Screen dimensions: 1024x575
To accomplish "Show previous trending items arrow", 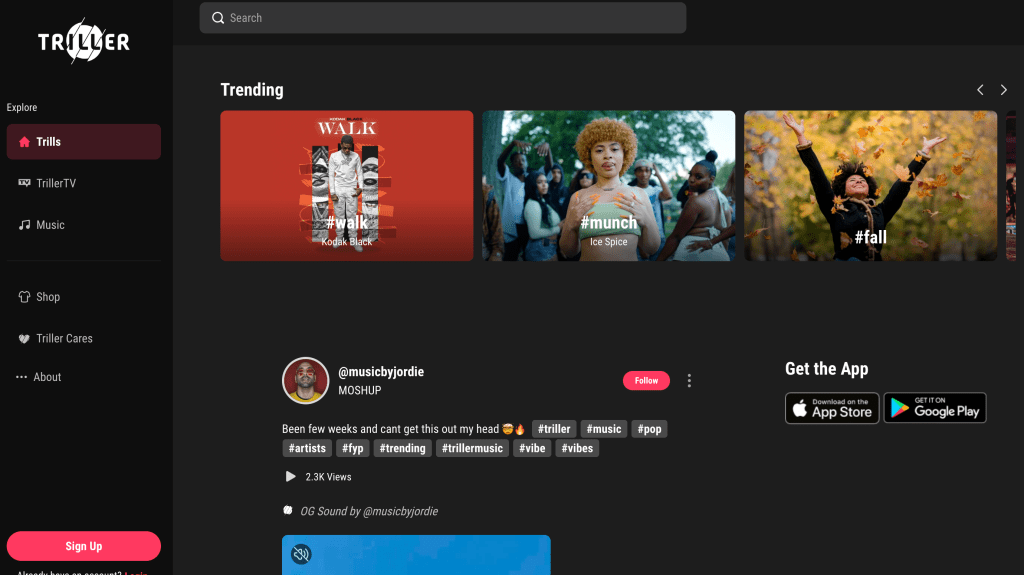I will pos(980,90).
